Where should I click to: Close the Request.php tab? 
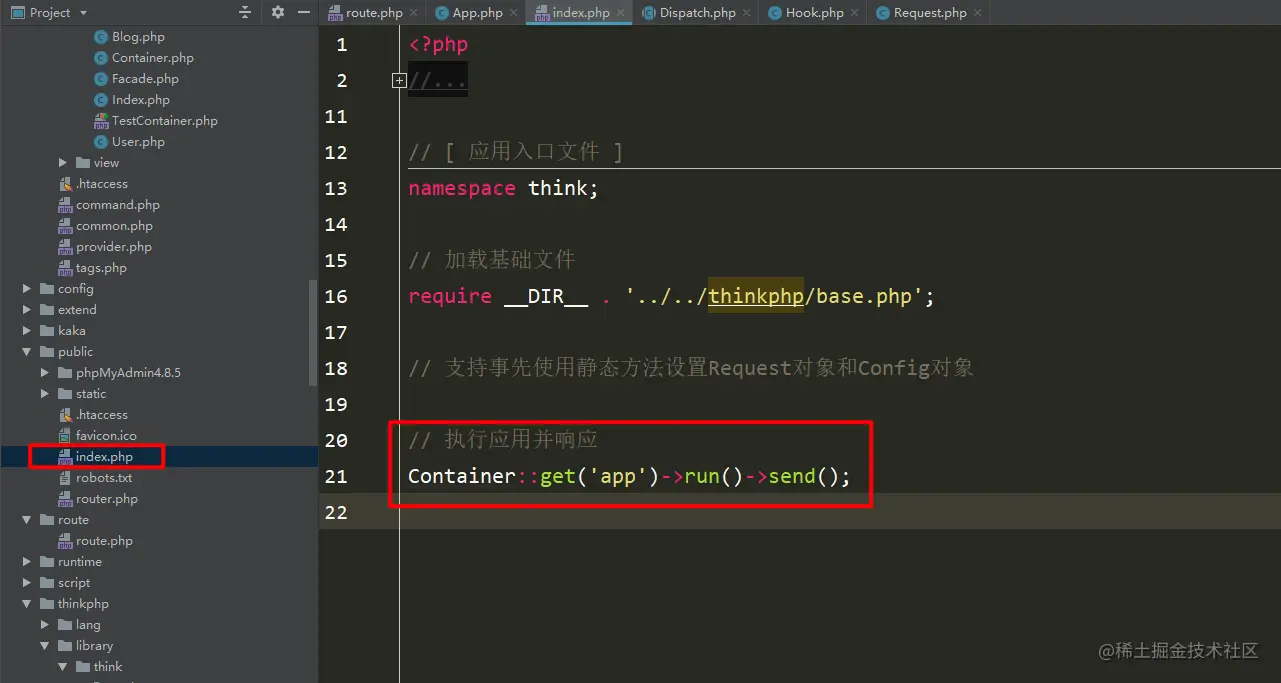[978, 13]
